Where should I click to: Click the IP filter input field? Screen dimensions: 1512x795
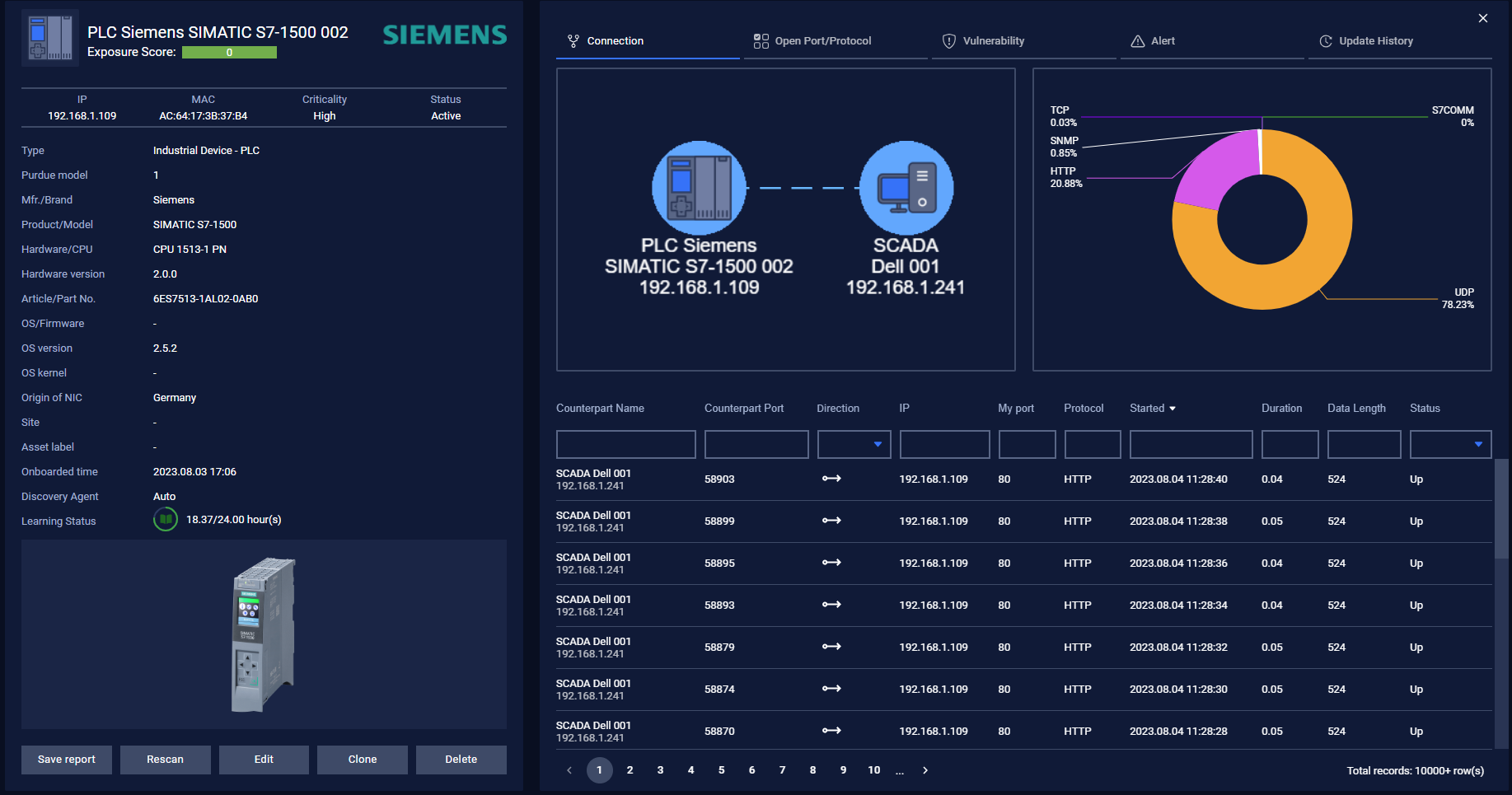point(944,444)
